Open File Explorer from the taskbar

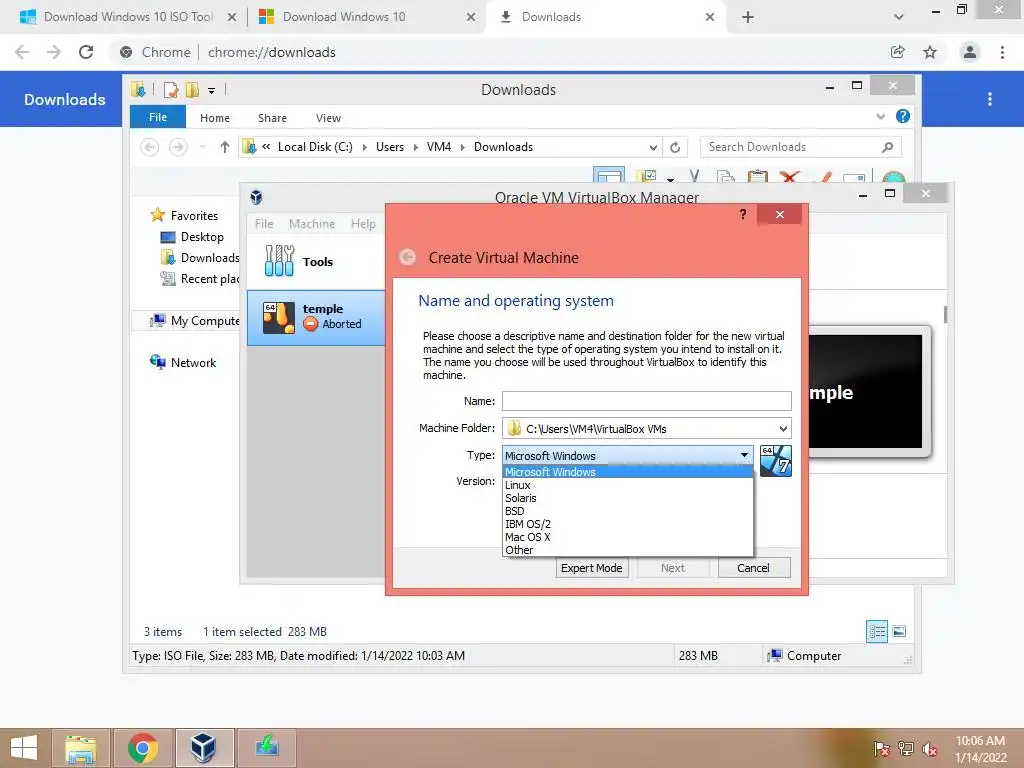coord(80,748)
